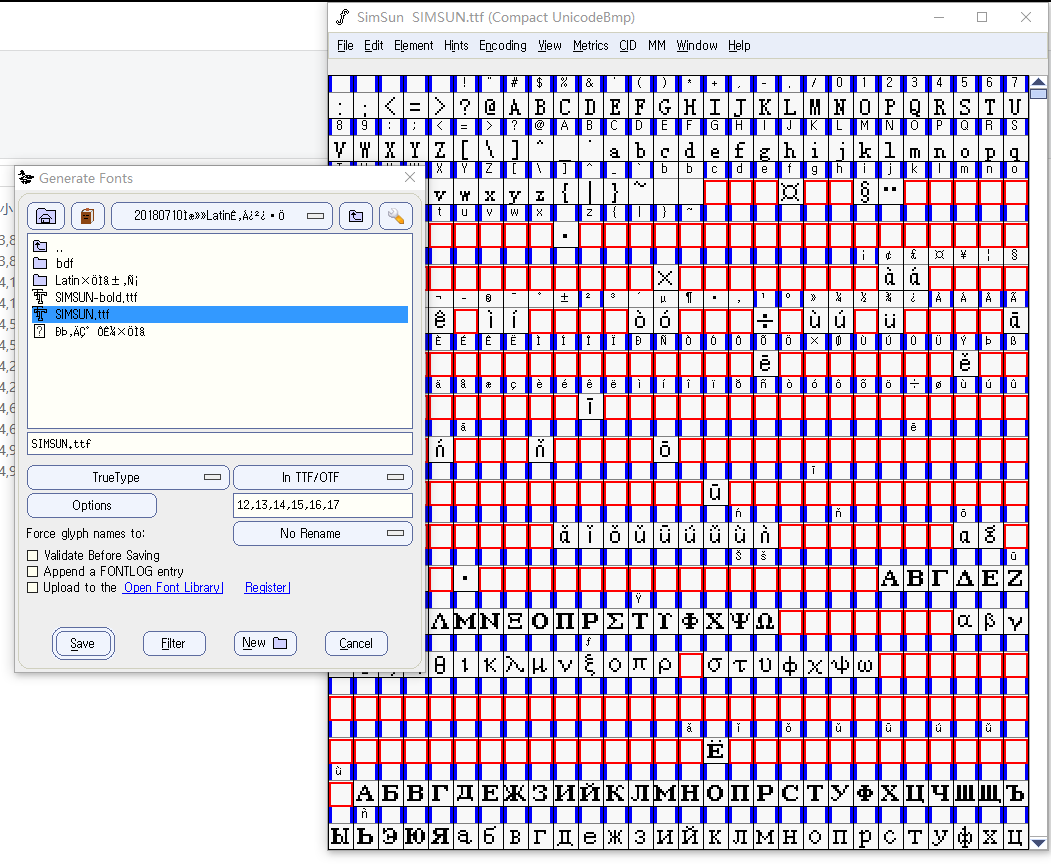The width and height of the screenshot is (1051, 868).
Task: Click the bitmap sizes field '12,13,14,15,16,17'
Action: [322, 505]
